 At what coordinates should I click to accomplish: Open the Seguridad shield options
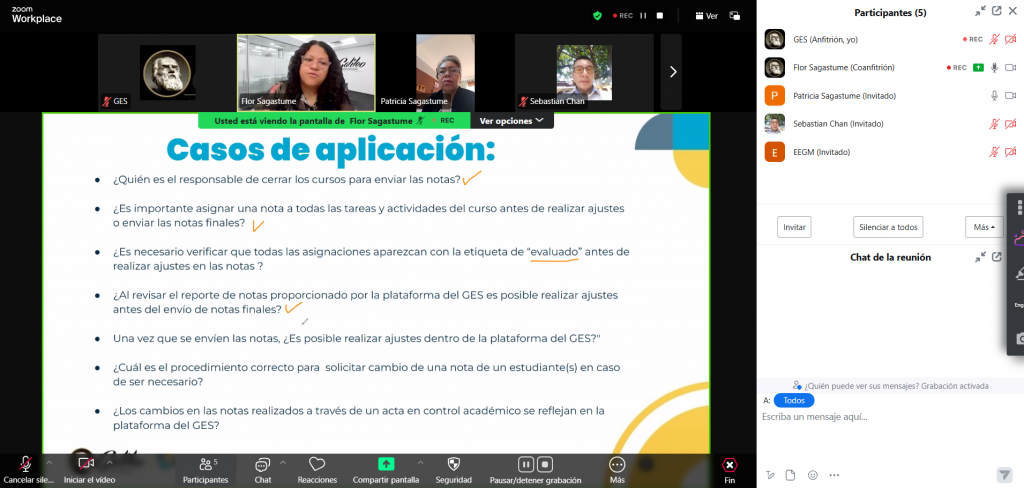coord(453,464)
